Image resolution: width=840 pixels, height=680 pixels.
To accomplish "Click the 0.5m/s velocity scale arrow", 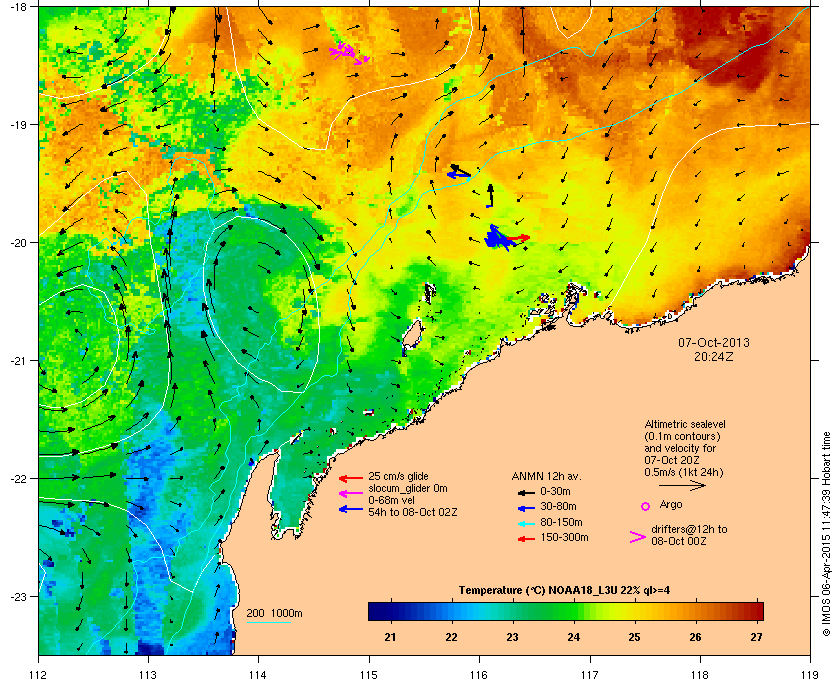I will tap(682, 486).
